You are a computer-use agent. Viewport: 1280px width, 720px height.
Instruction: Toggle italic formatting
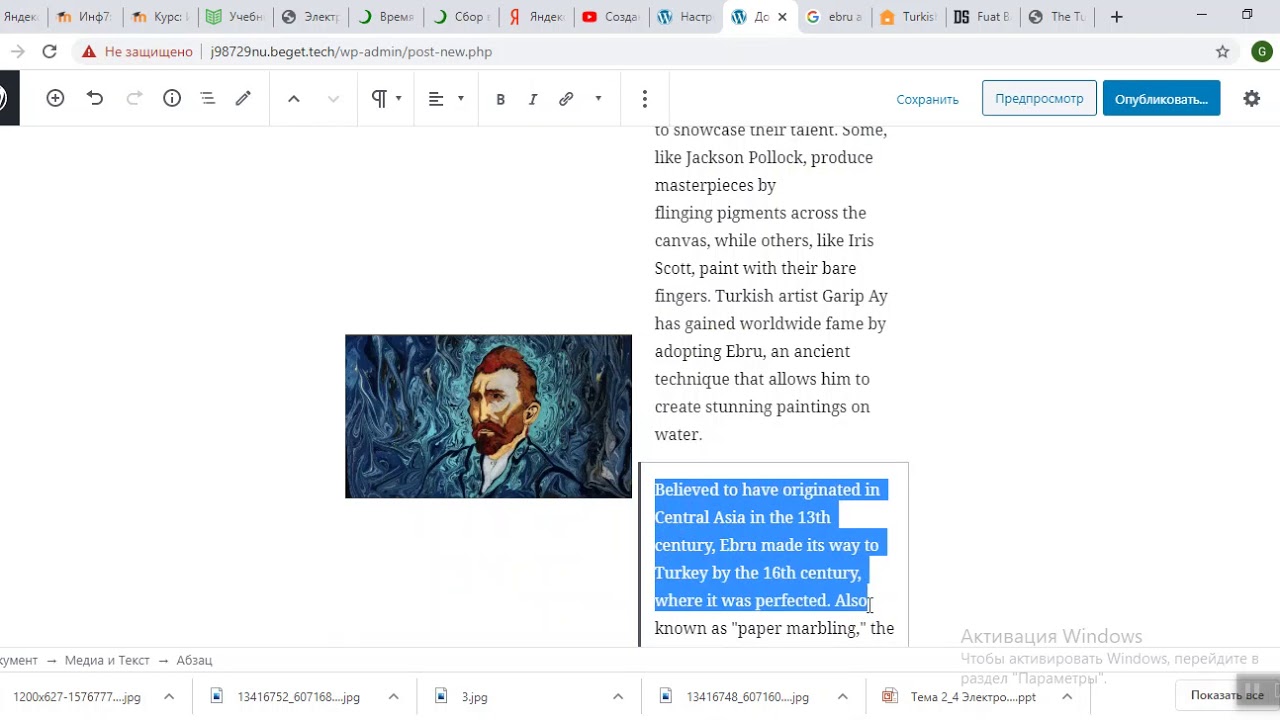[533, 99]
